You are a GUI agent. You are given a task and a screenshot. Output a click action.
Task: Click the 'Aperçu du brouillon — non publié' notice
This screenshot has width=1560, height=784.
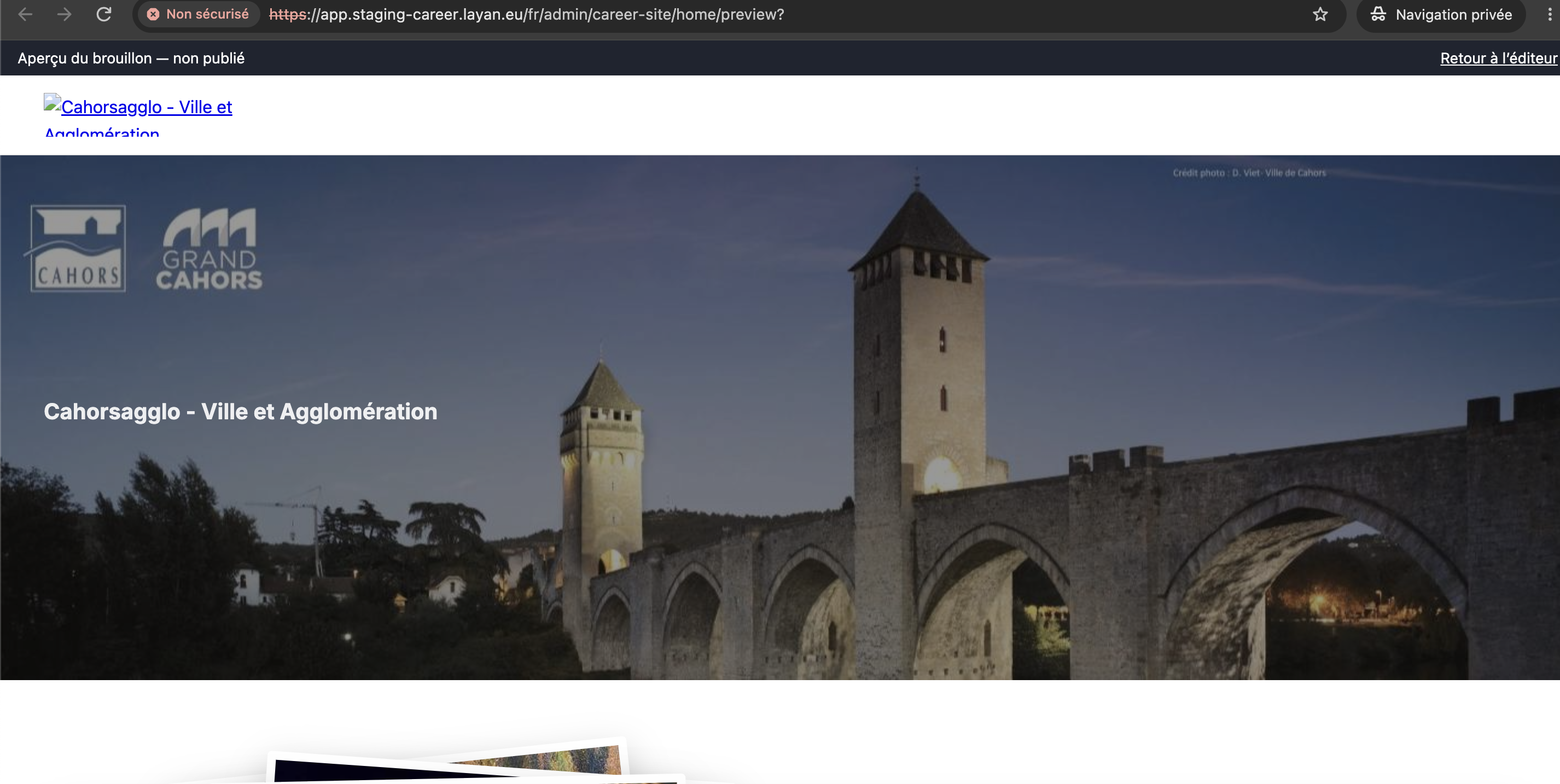[x=131, y=58]
